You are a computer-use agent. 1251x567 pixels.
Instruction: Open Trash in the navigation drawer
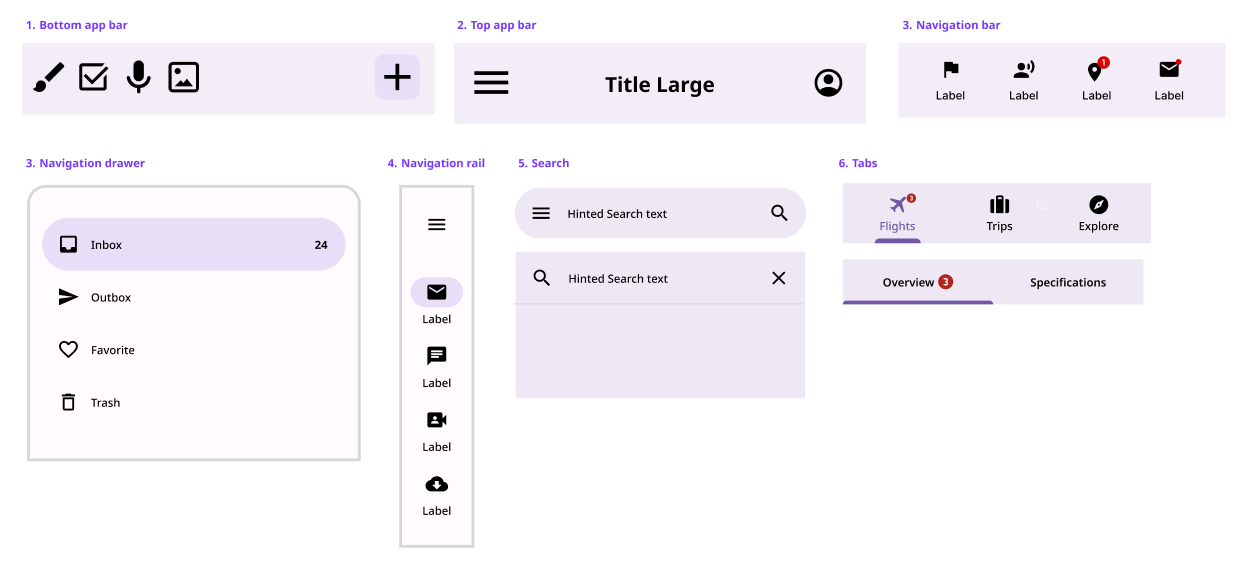pyautogui.click(x=194, y=403)
